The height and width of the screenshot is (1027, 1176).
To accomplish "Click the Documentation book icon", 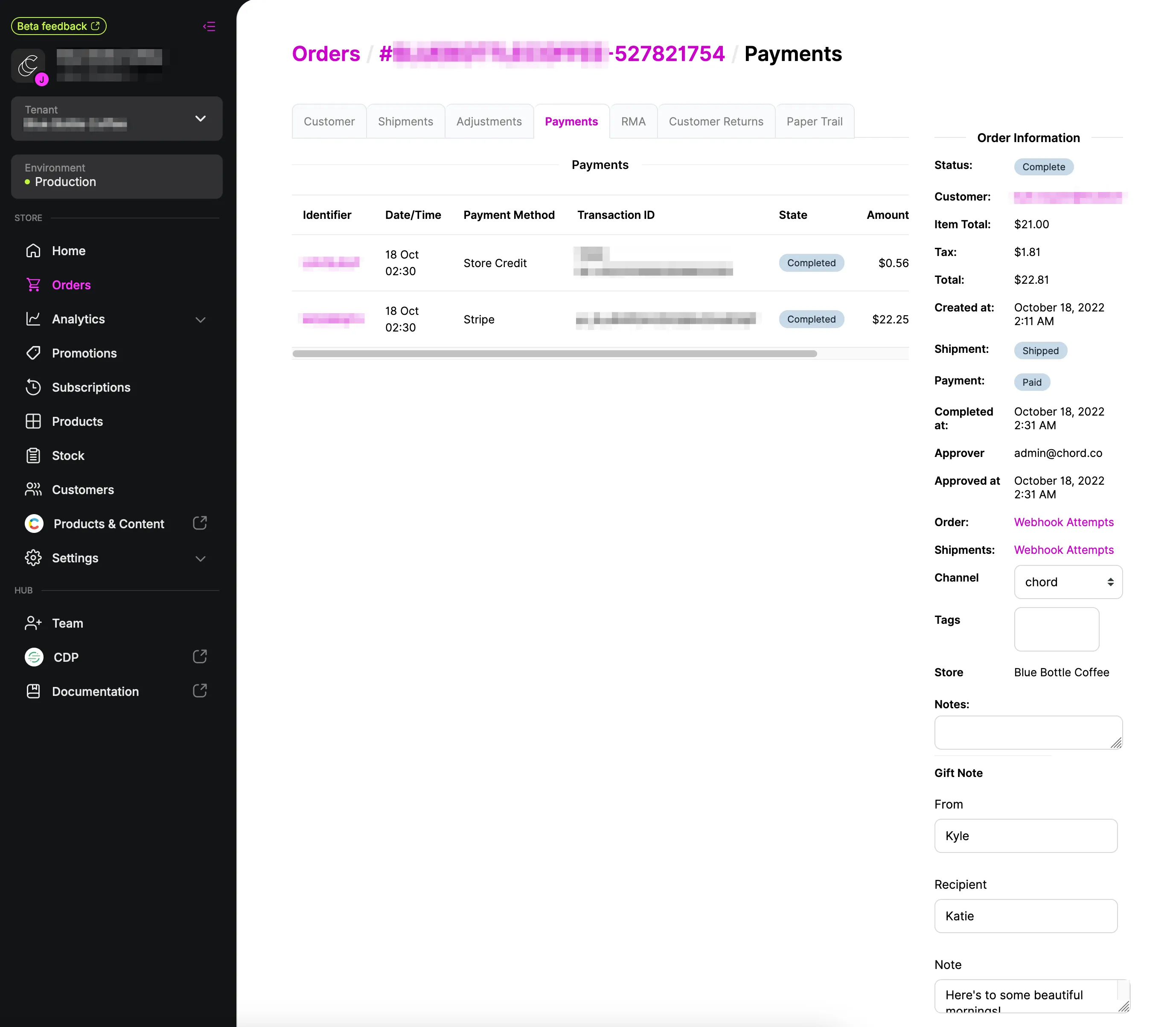I will (x=33, y=692).
